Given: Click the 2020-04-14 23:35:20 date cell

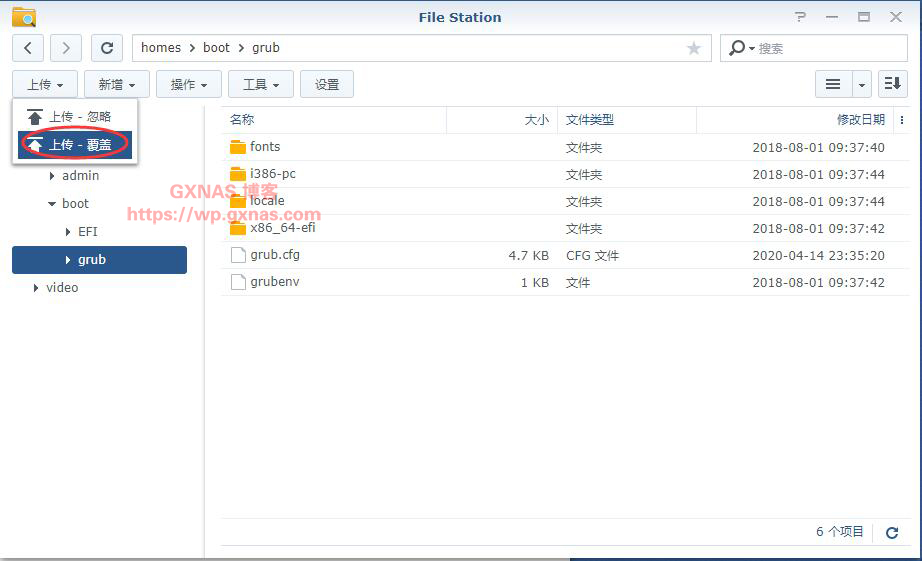Looking at the screenshot, I should [819, 256].
